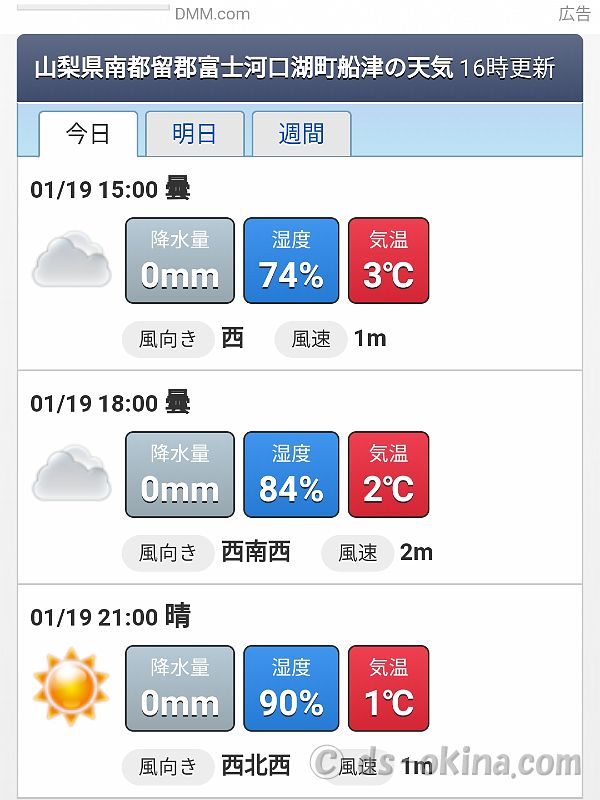Select the 74% humidity tile
Image resolution: width=600 pixels, height=800 pixels.
(291, 261)
